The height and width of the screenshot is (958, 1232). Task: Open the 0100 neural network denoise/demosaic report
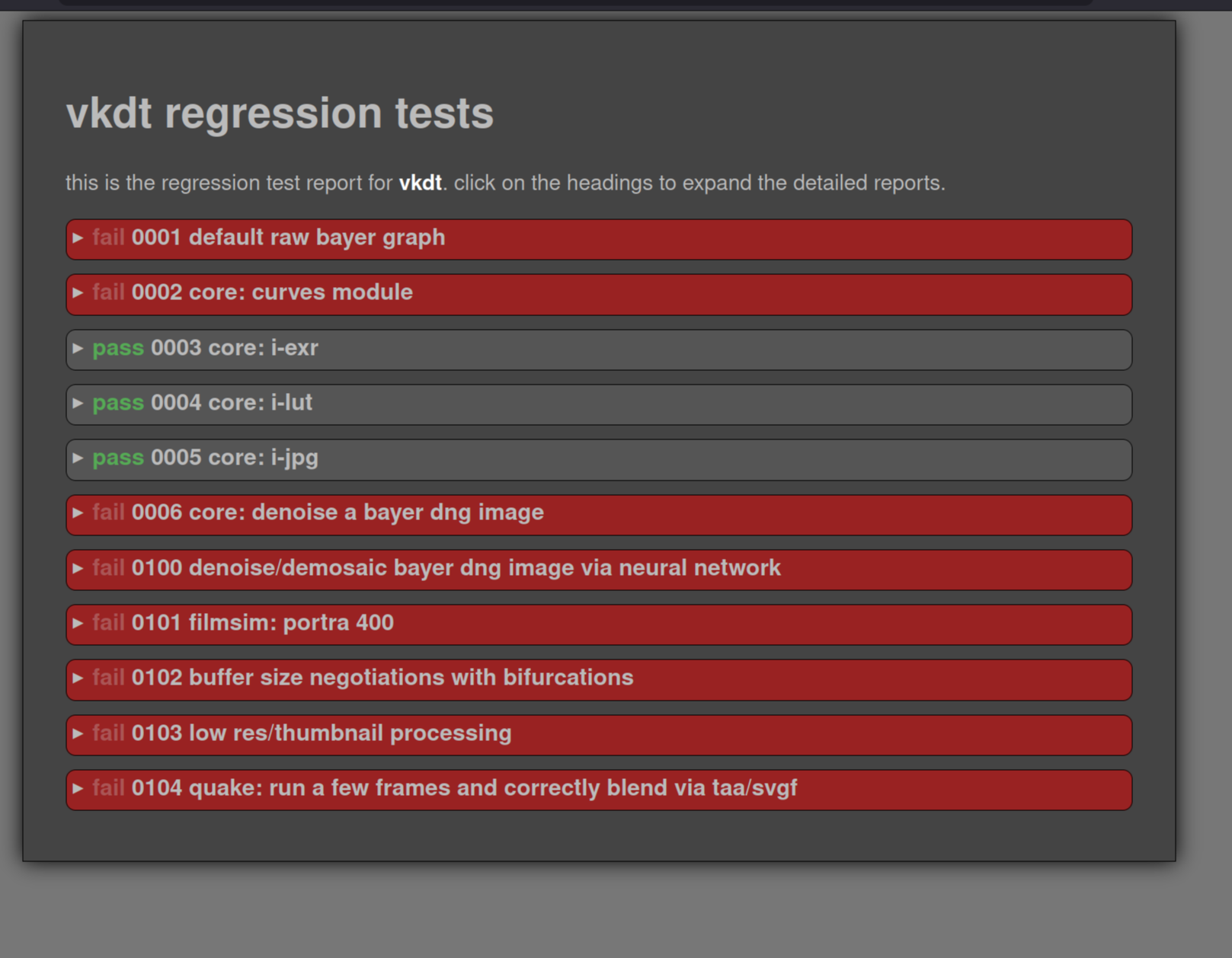point(456,568)
